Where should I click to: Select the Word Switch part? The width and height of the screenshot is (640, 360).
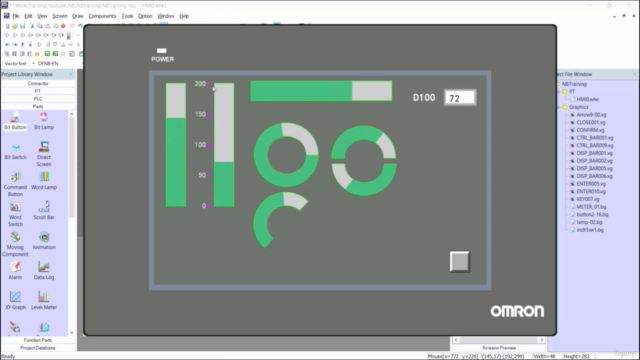click(15, 214)
